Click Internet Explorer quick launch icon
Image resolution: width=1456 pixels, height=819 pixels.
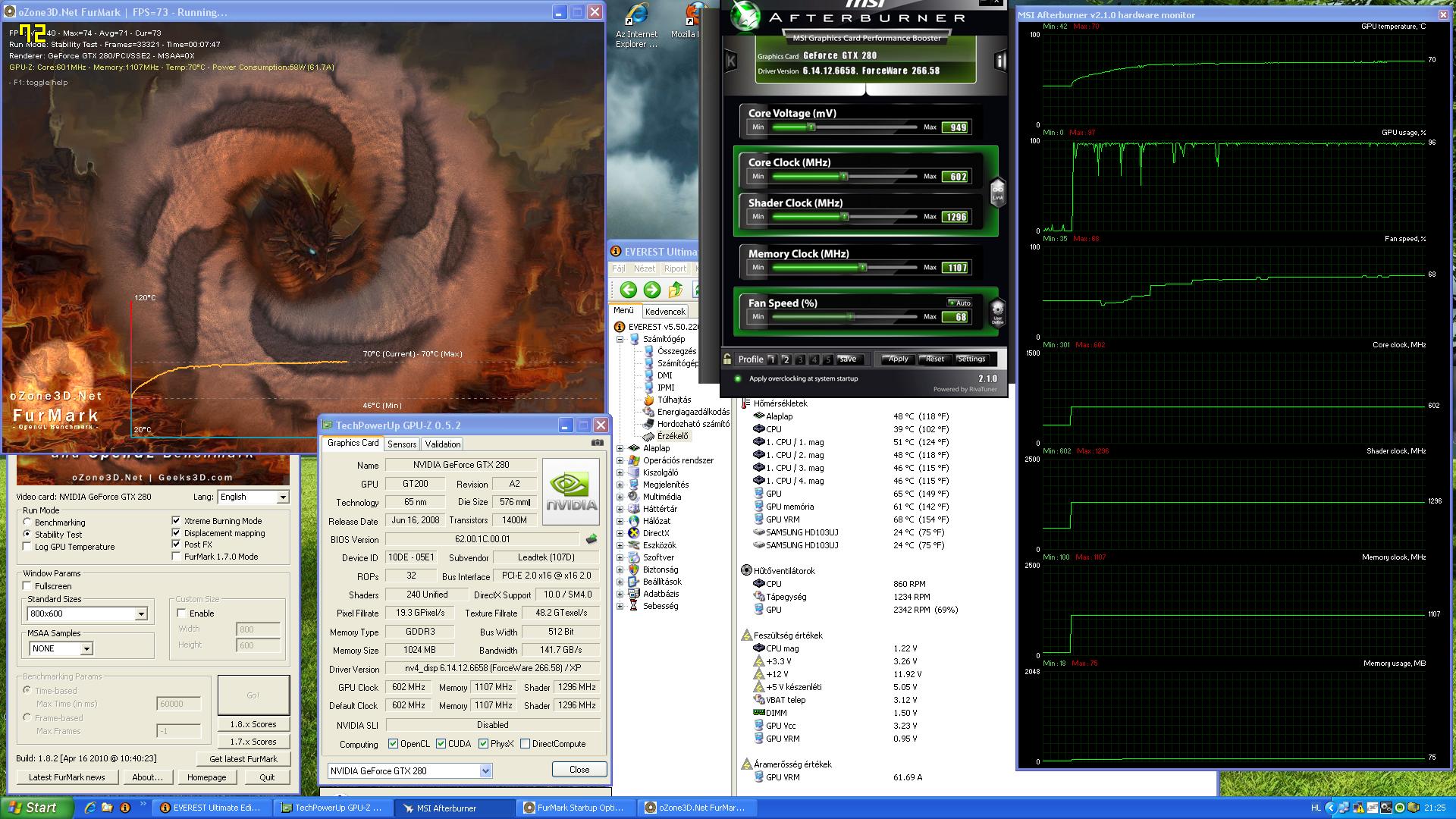tap(89, 808)
